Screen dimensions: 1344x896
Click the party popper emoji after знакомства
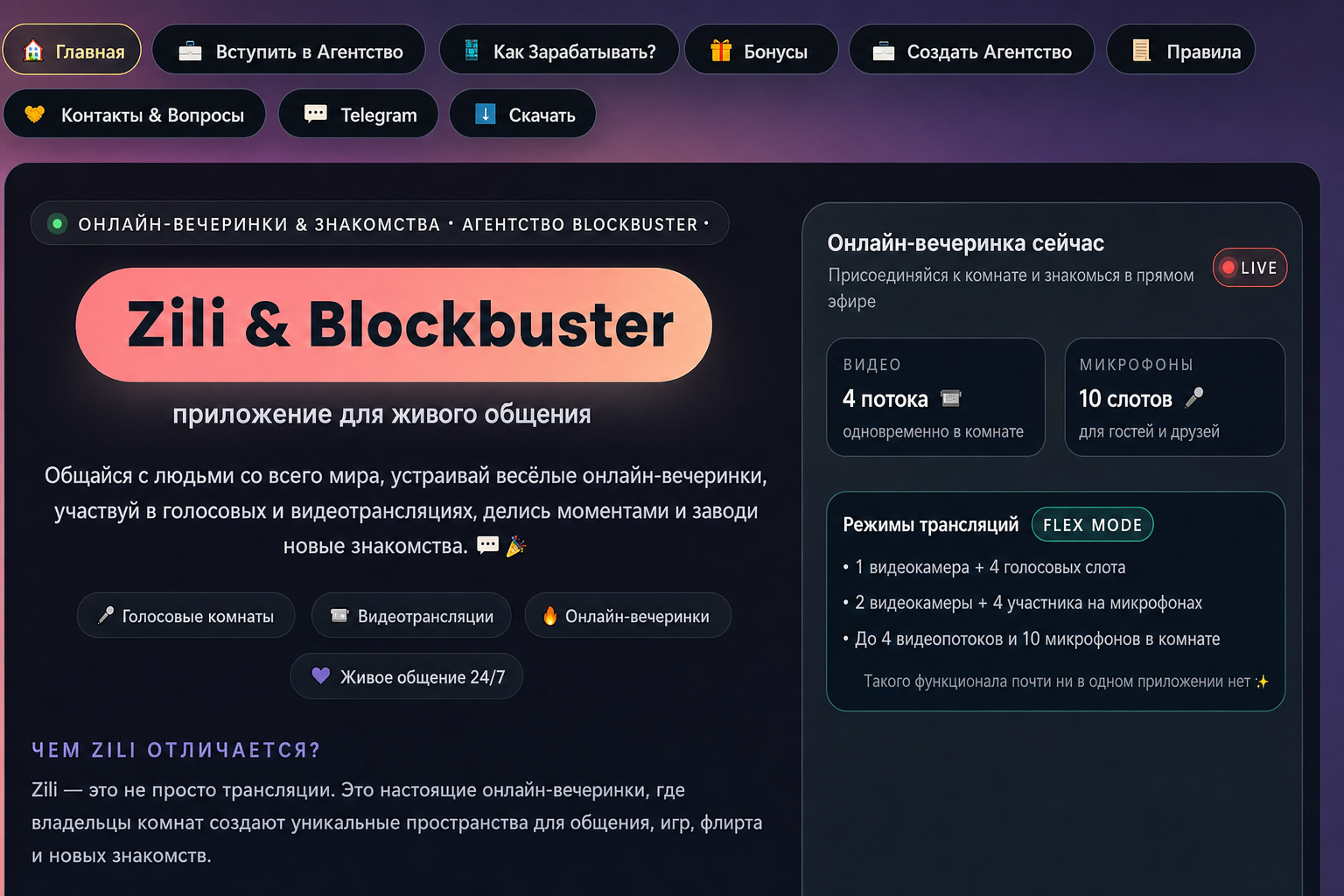pos(516,546)
